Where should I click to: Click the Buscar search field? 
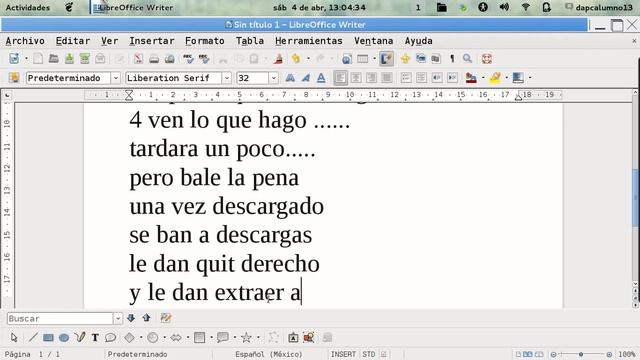[x=60, y=318]
